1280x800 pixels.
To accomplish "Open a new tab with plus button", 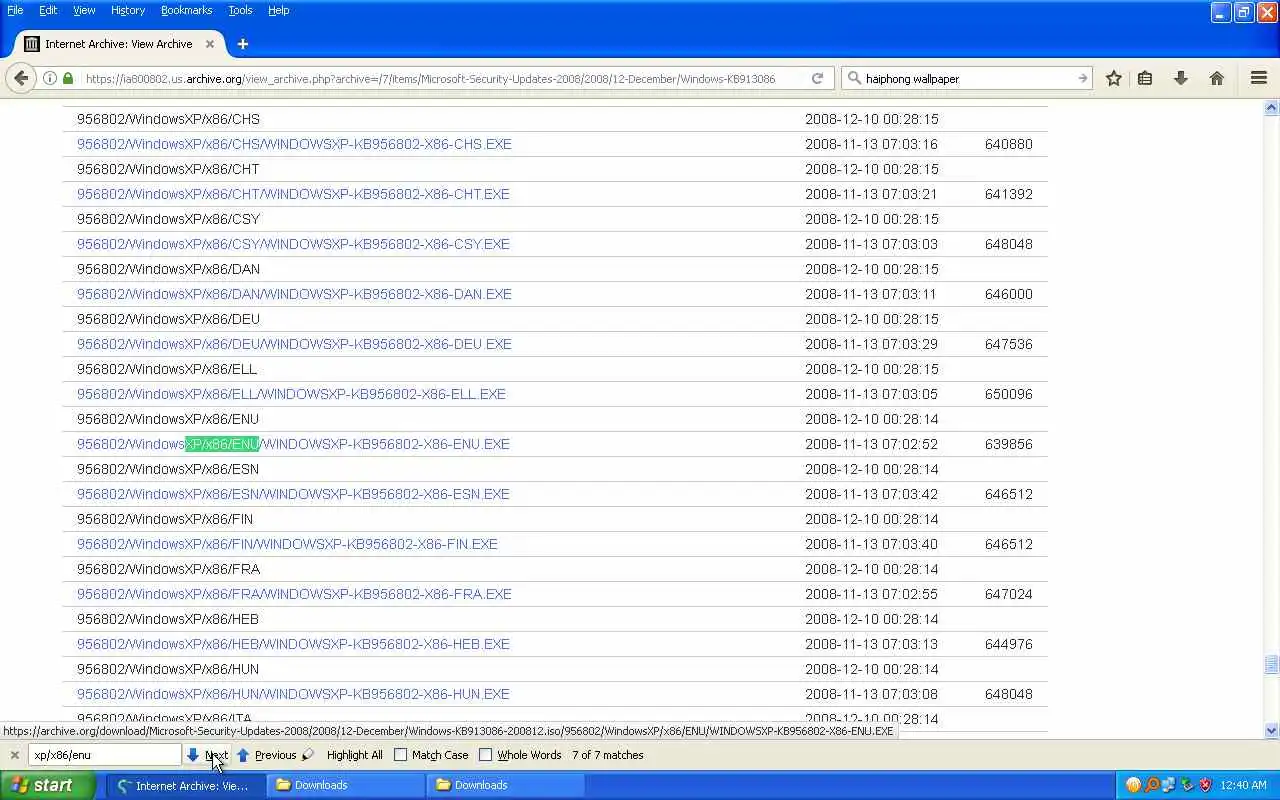I will click(242, 44).
